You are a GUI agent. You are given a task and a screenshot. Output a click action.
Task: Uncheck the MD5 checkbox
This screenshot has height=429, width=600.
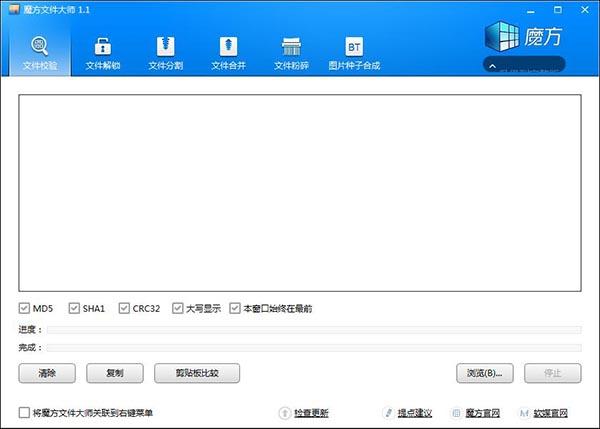pyautogui.click(x=24, y=308)
